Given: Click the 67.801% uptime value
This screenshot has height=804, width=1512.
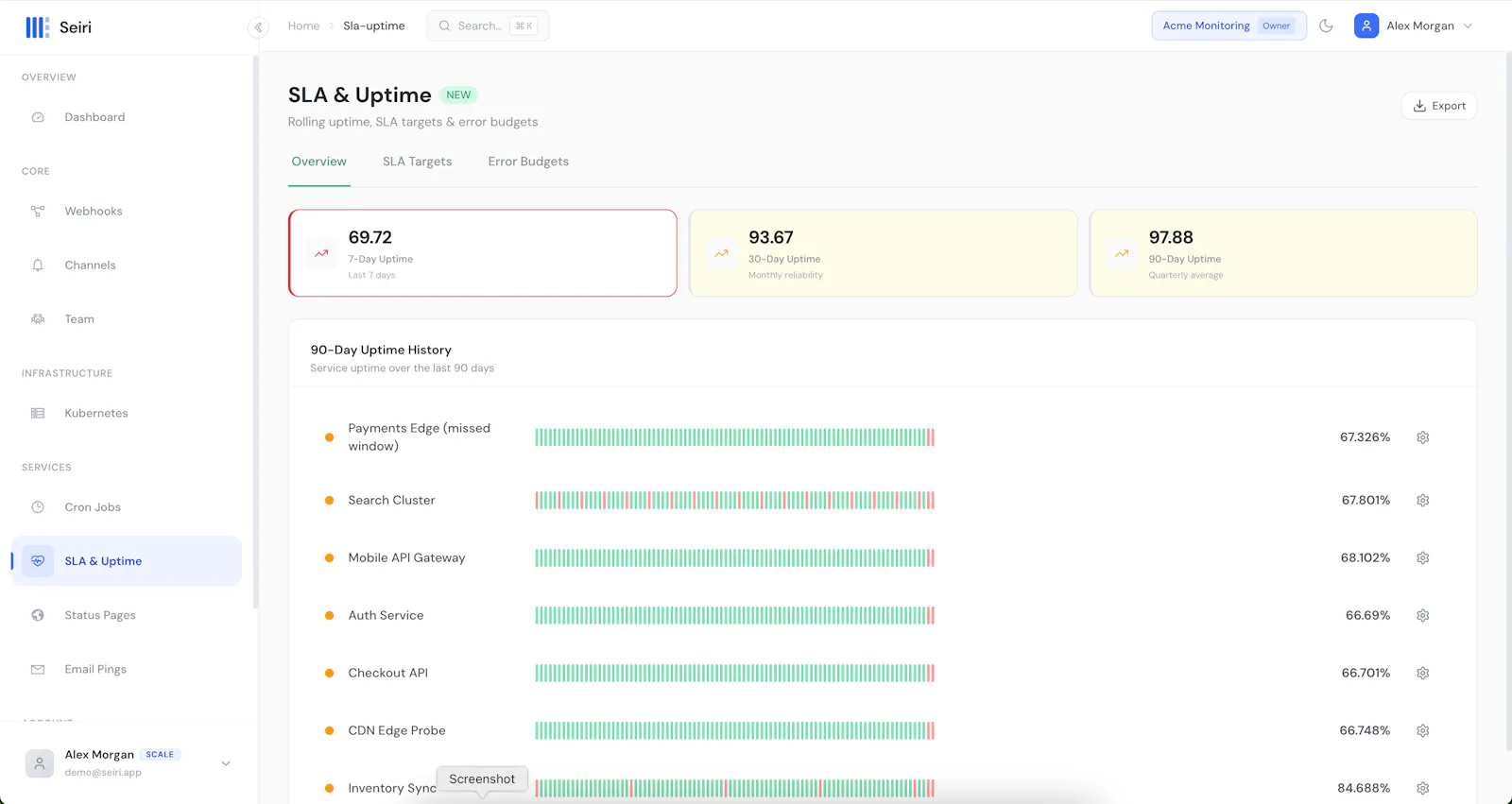Looking at the screenshot, I should 1366,501.
